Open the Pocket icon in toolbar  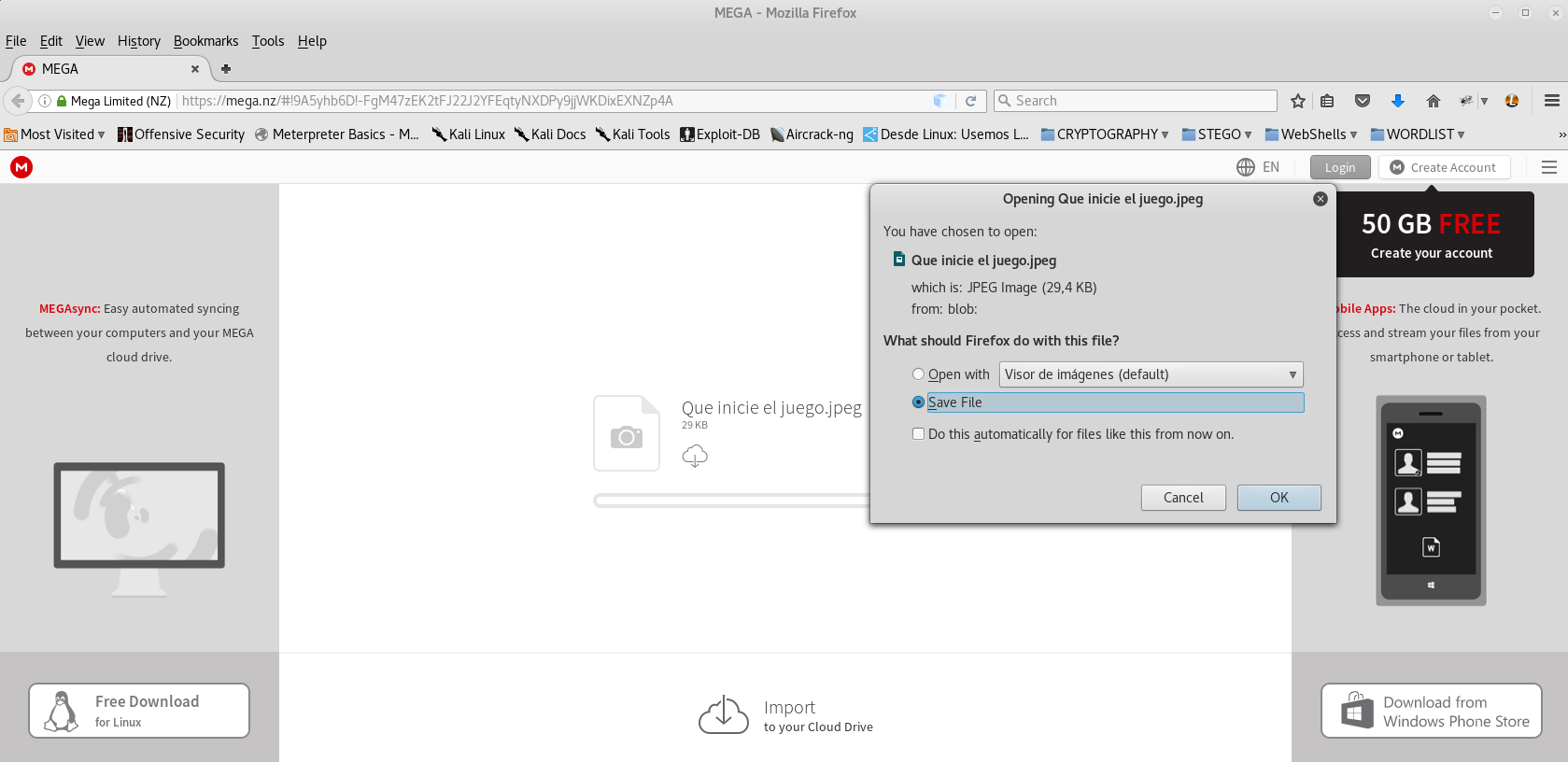[x=1363, y=101]
